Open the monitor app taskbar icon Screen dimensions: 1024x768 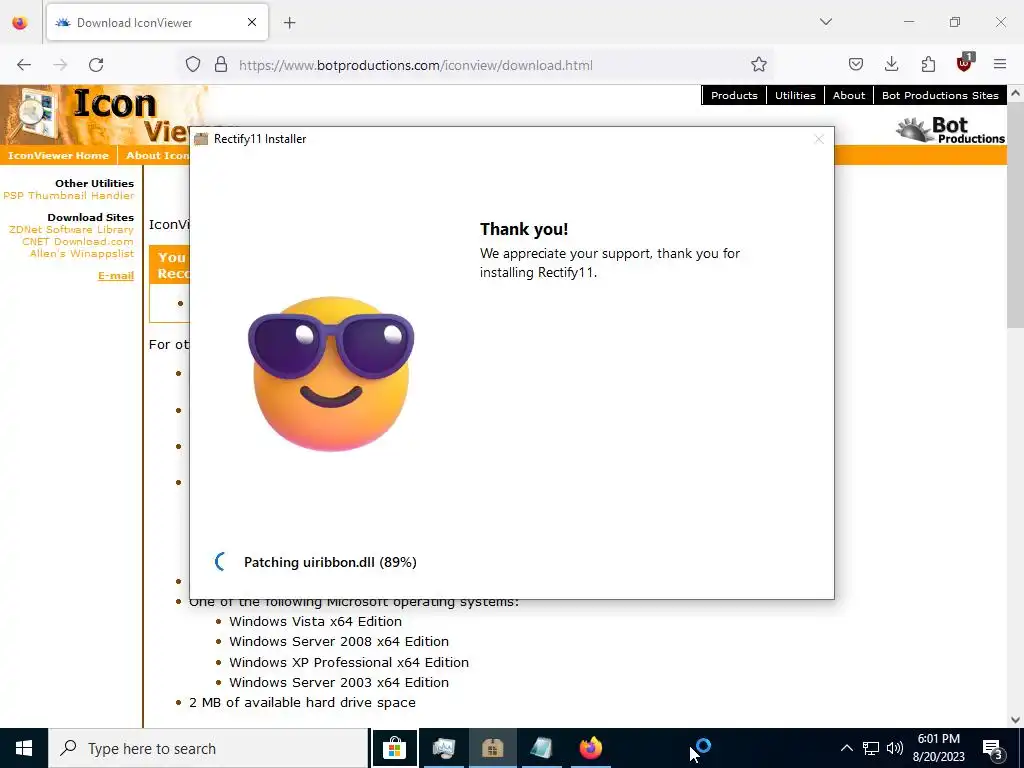point(443,748)
